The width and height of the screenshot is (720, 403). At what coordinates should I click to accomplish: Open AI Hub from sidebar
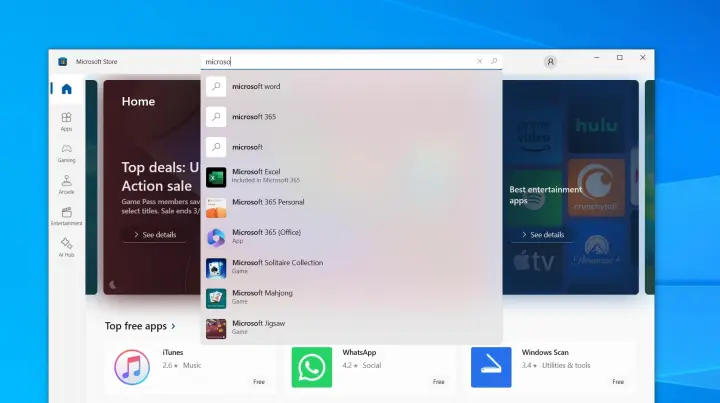(66, 246)
